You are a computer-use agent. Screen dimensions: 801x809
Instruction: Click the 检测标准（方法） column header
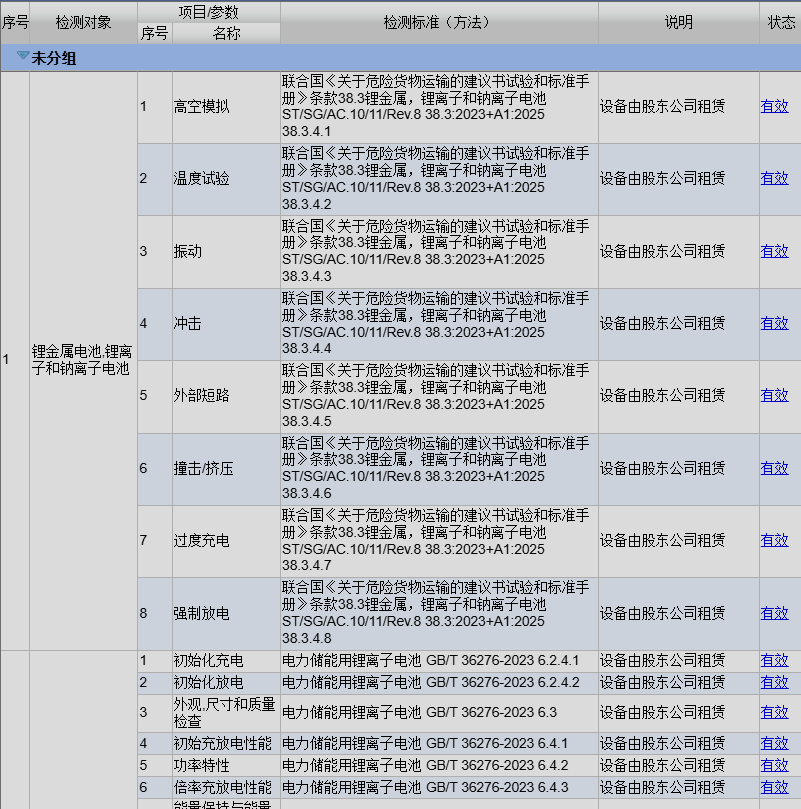tap(438, 22)
